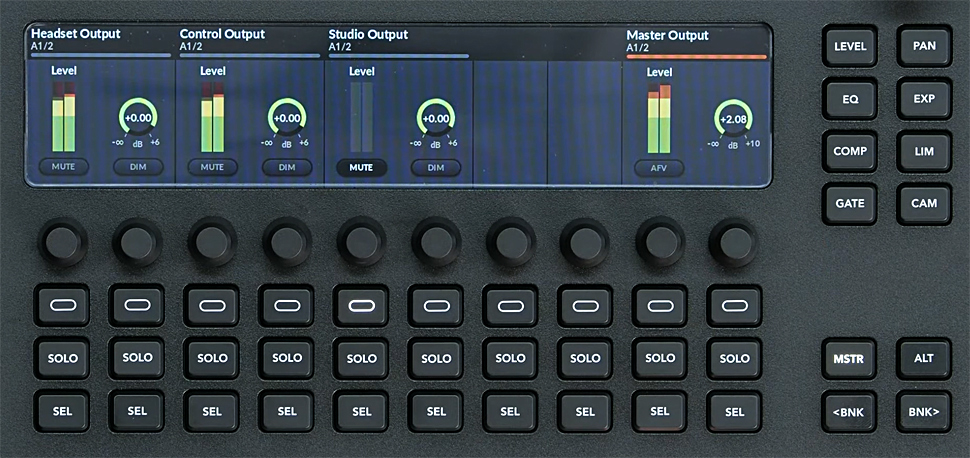Solo the column under Studio Output MUTE

coord(361,358)
